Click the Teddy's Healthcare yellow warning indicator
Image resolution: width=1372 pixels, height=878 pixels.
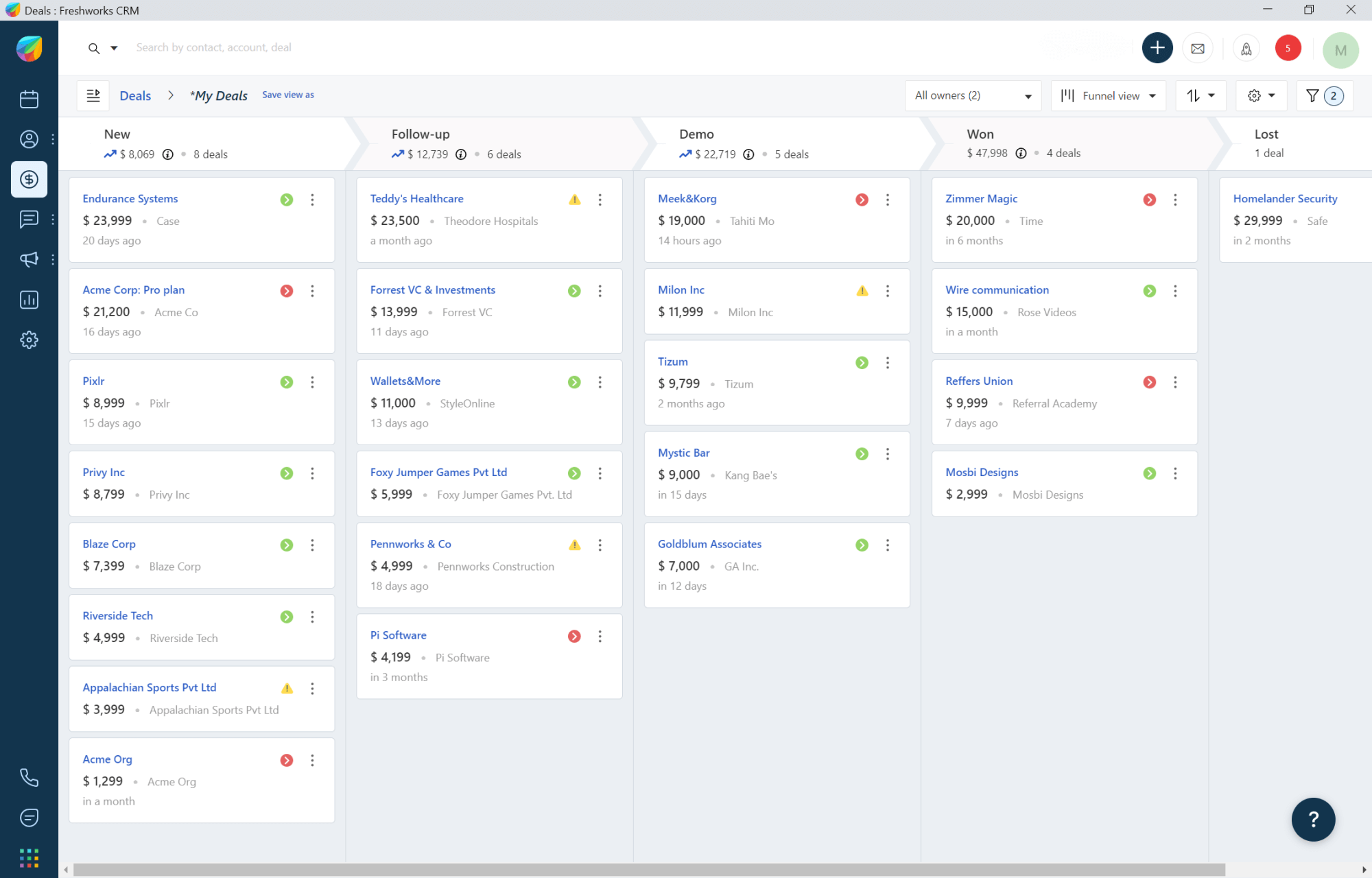(574, 200)
